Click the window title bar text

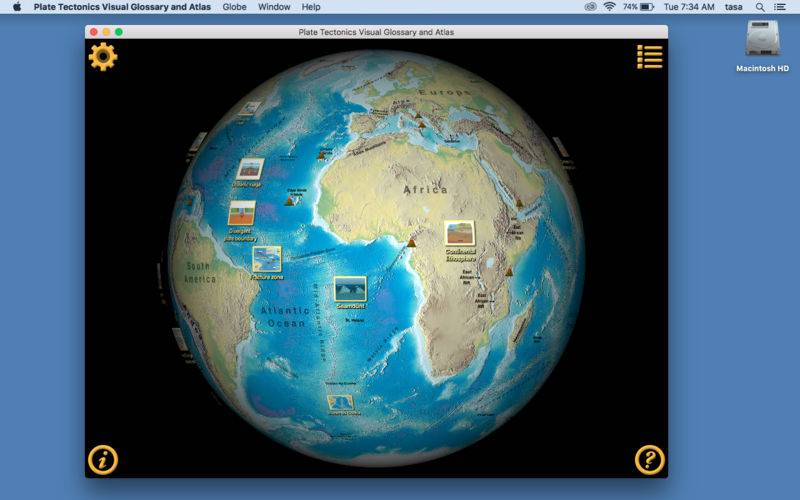(376, 32)
